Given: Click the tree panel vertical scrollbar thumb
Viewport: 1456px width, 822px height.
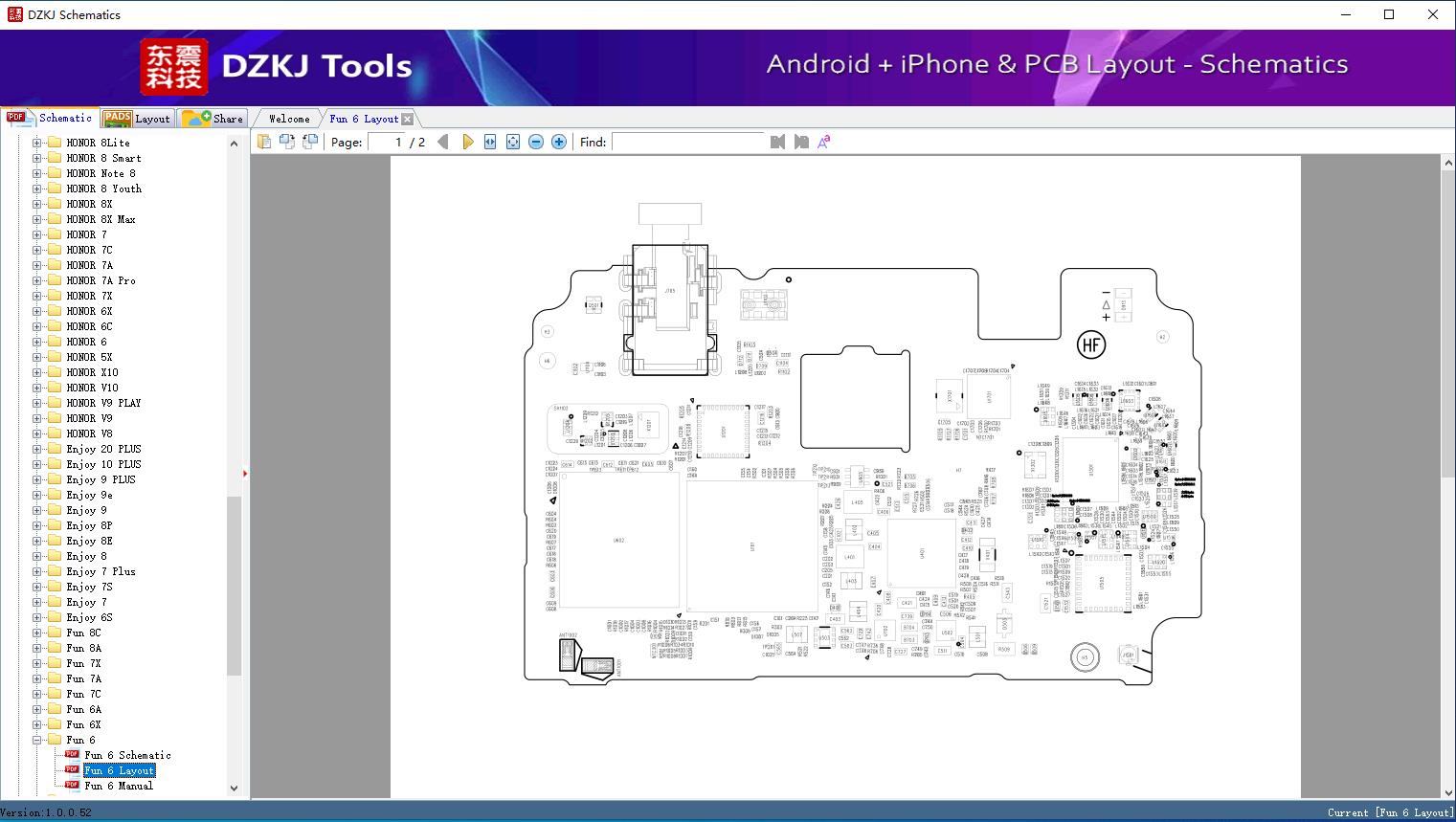Looking at the screenshot, I should (234, 586).
